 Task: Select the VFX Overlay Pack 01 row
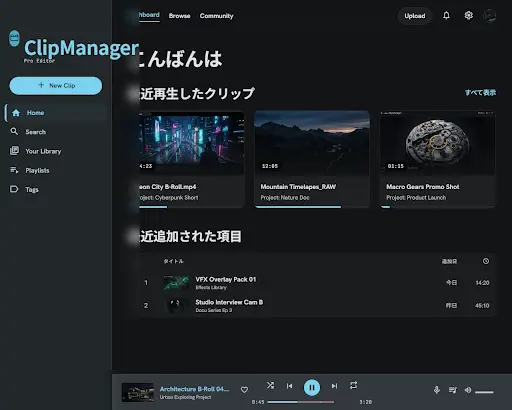[x=317, y=283]
